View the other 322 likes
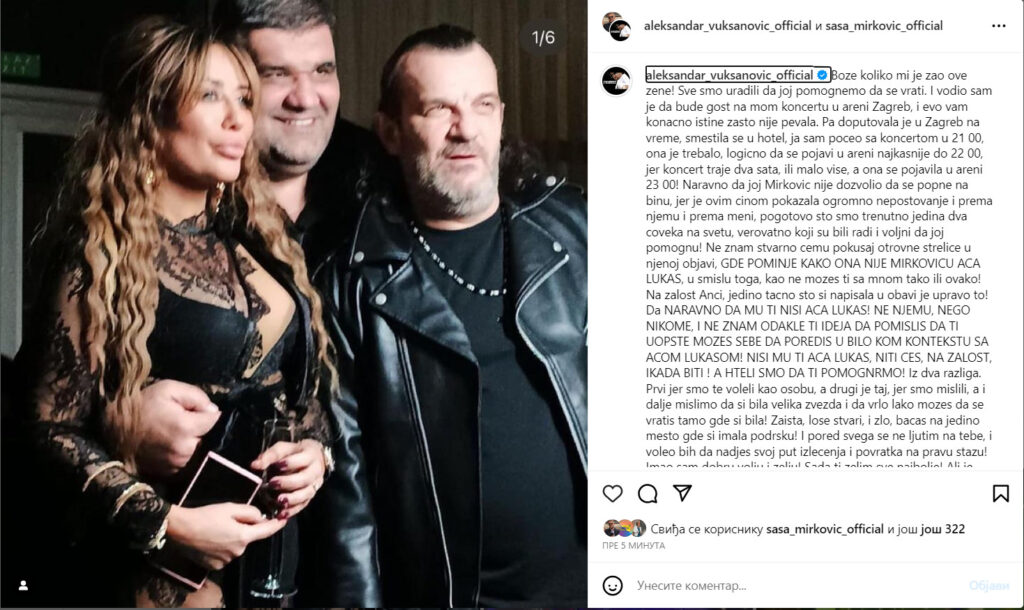 [942, 529]
